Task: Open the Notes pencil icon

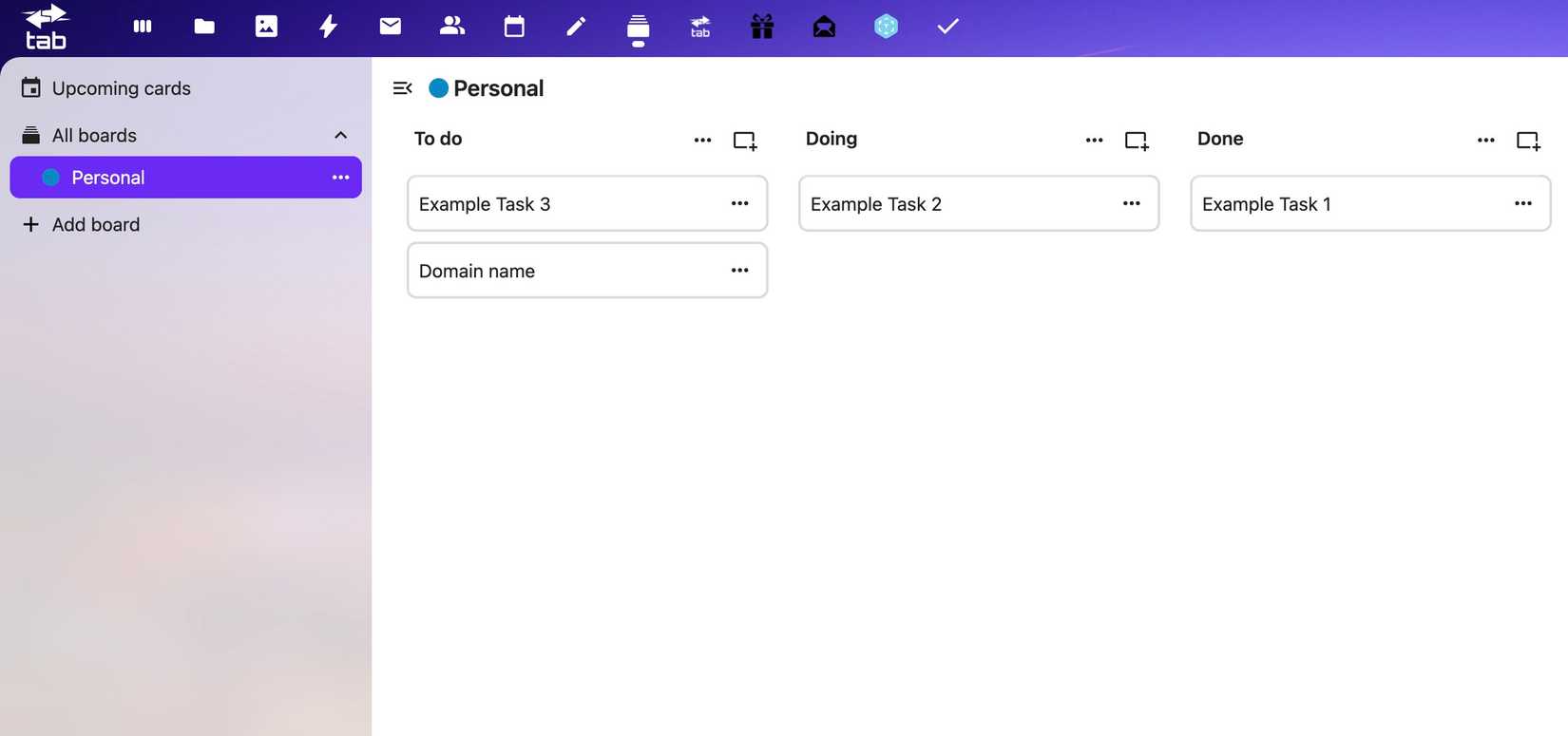Action: coord(576,27)
